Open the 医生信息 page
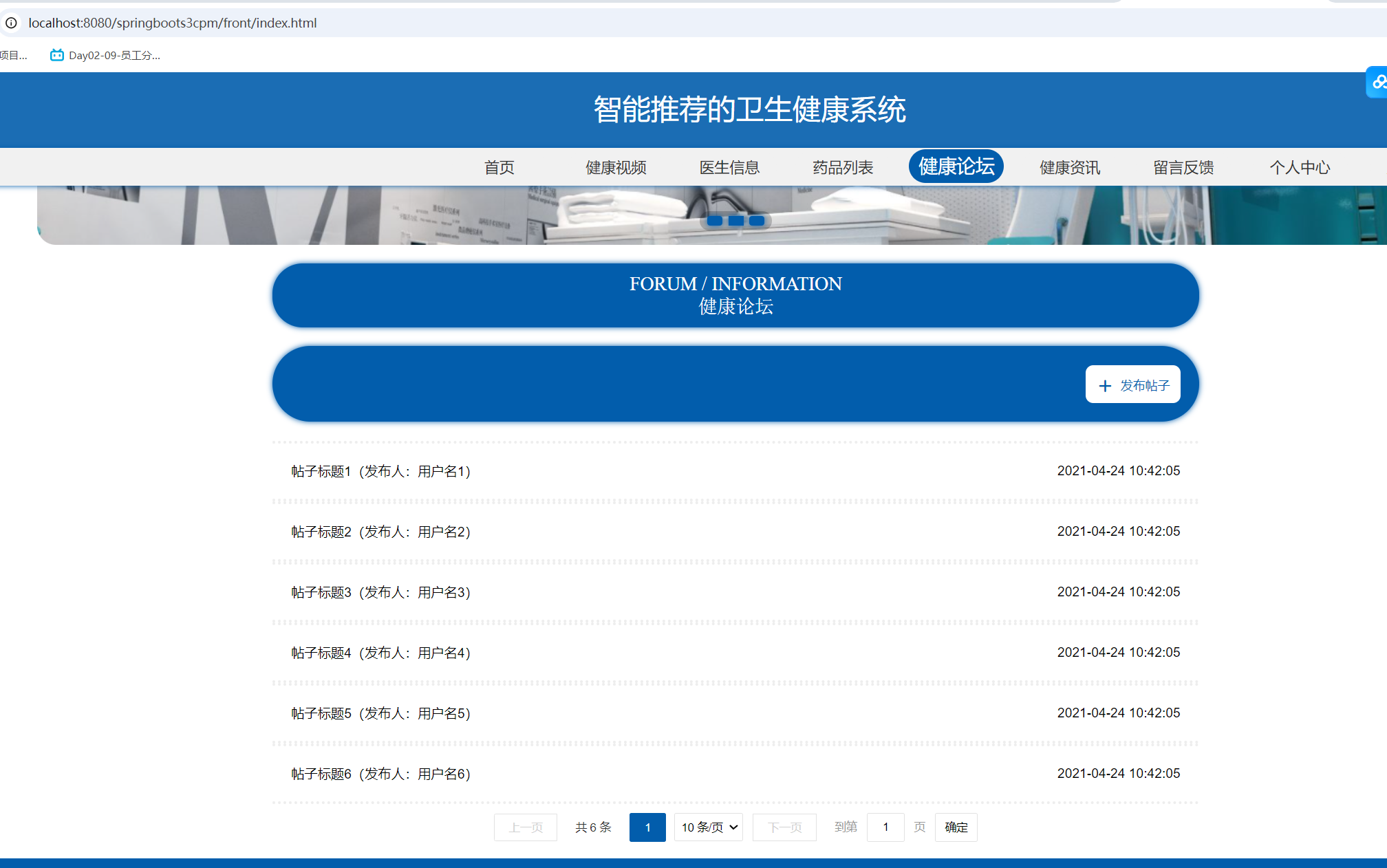1387x868 pixels. pos(729,167)
